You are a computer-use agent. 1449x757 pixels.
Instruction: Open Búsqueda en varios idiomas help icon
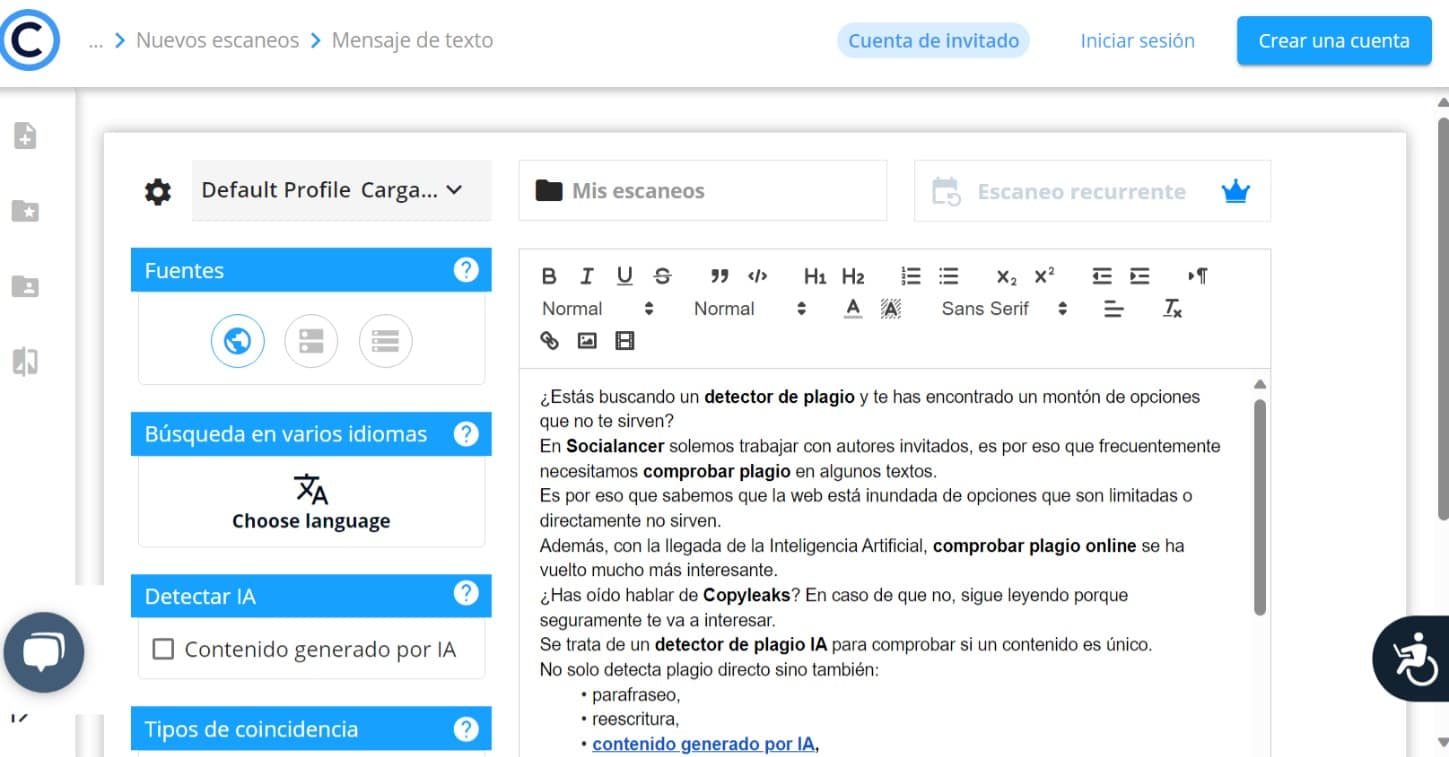coord(466,434)
